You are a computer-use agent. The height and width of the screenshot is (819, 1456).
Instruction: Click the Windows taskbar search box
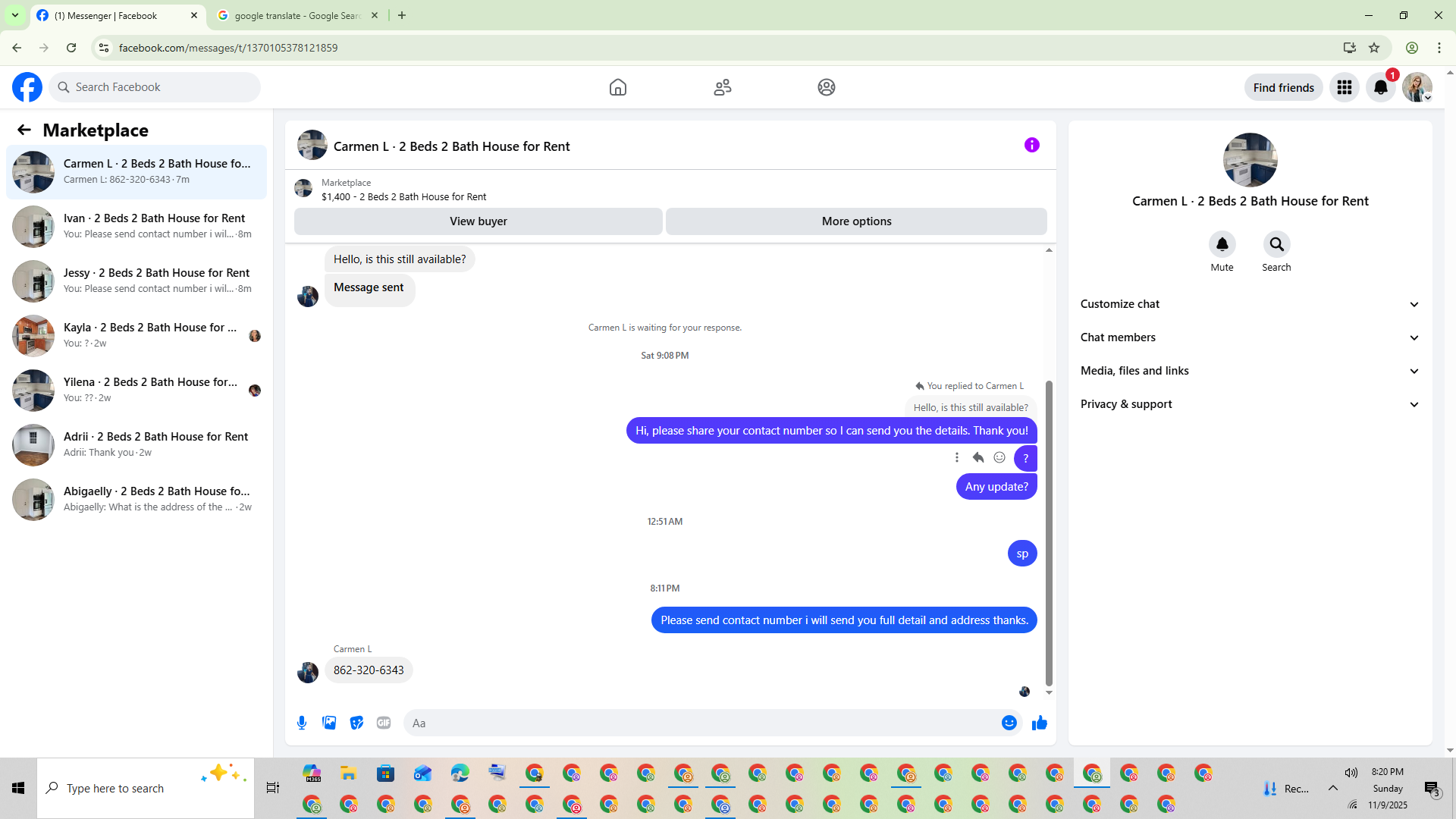(x=146, y=789)
